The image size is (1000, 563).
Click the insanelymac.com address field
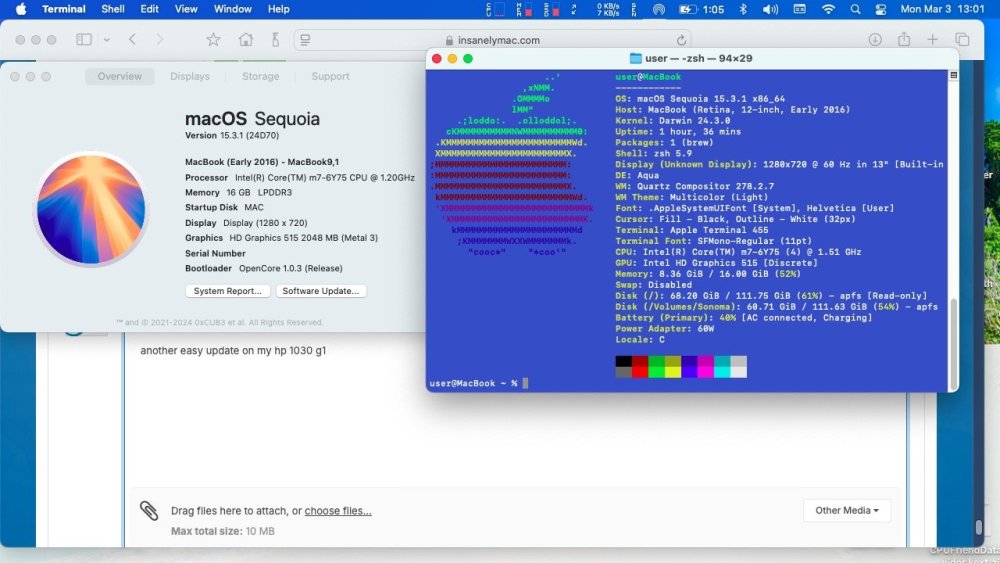(492, 40)
